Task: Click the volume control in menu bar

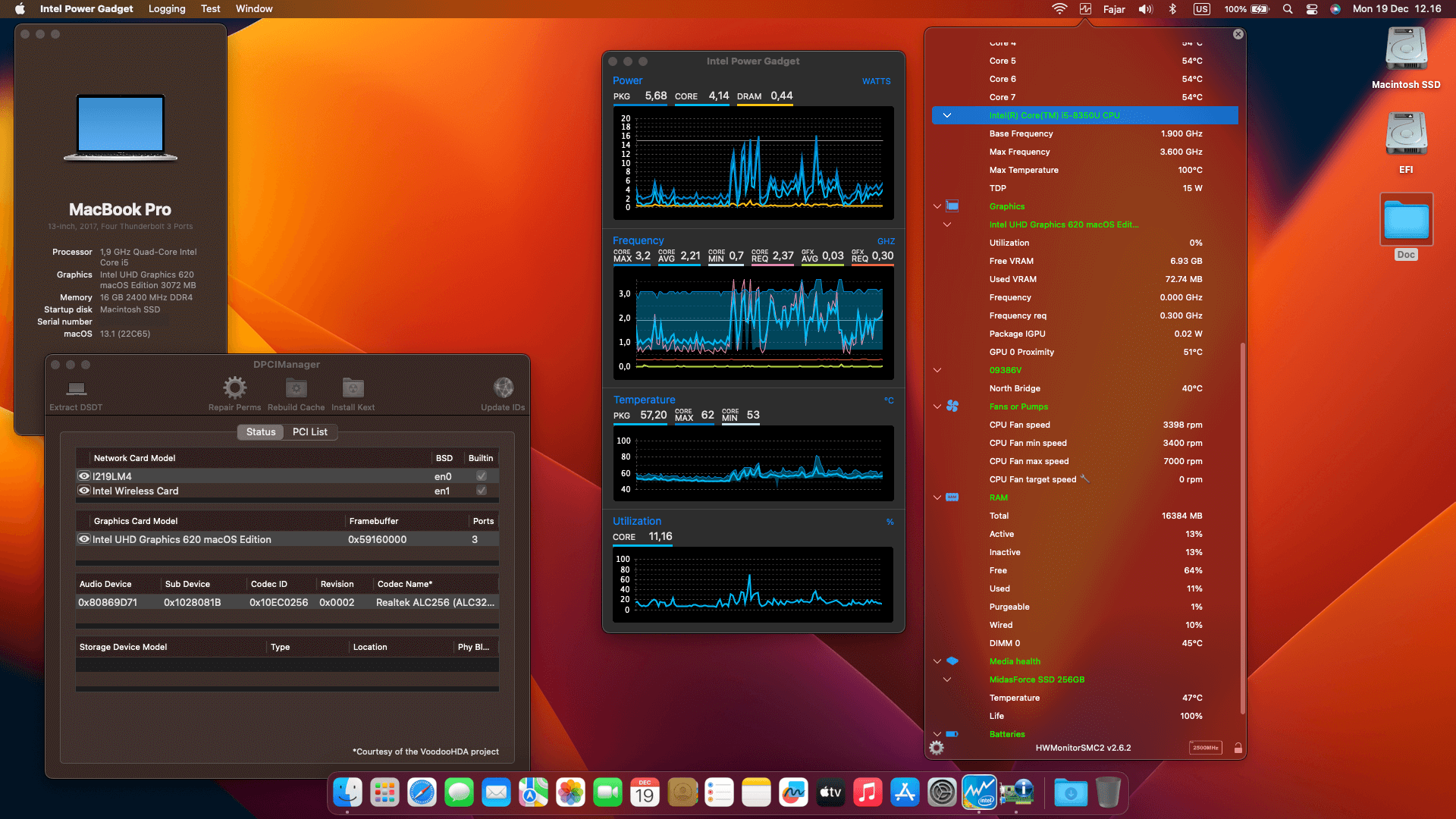Action: (x=1146, y=9)
